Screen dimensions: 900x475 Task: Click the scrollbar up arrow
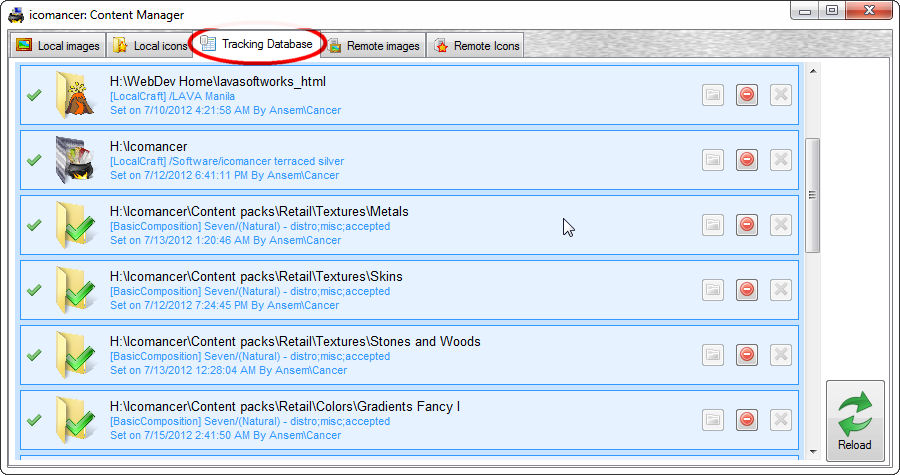tap(812, 72)
